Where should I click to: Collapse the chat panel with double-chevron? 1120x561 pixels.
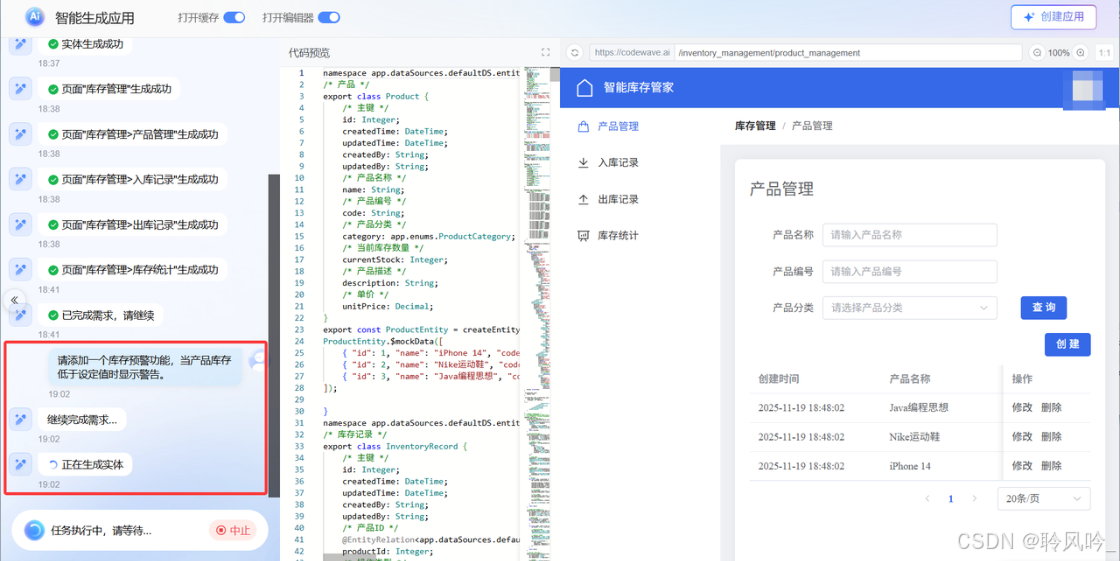14,300
